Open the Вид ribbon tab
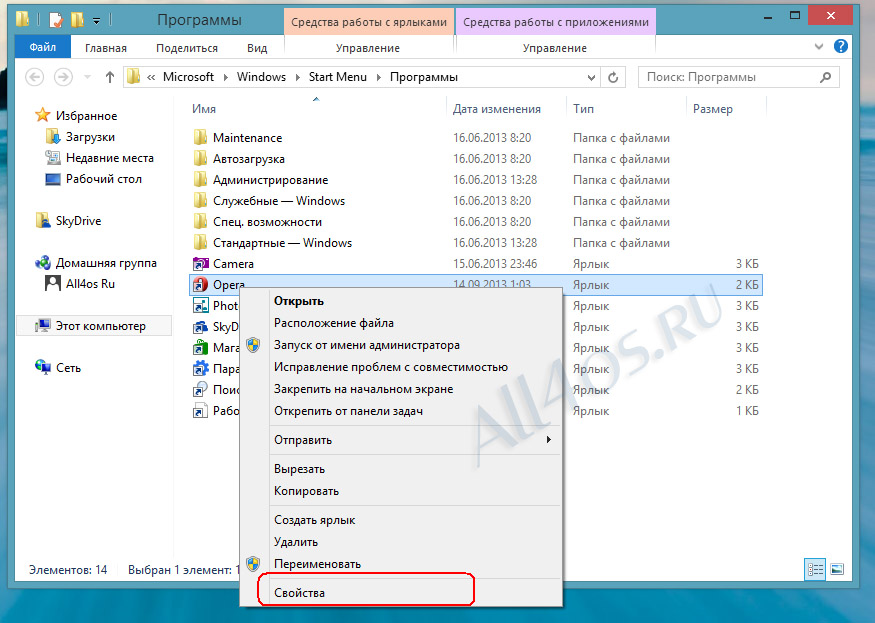 tap(257, 48)
